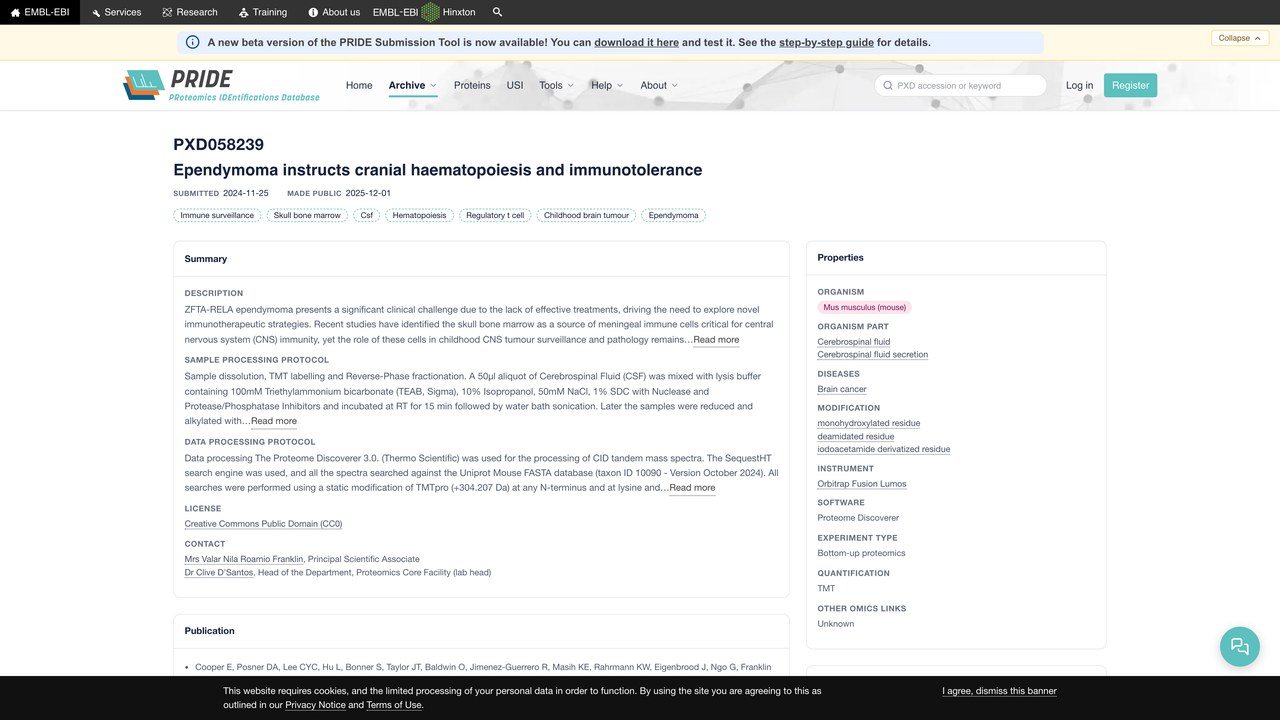1280x720 pixels.
Task: Open the download it here link
Action: (637, 42)
